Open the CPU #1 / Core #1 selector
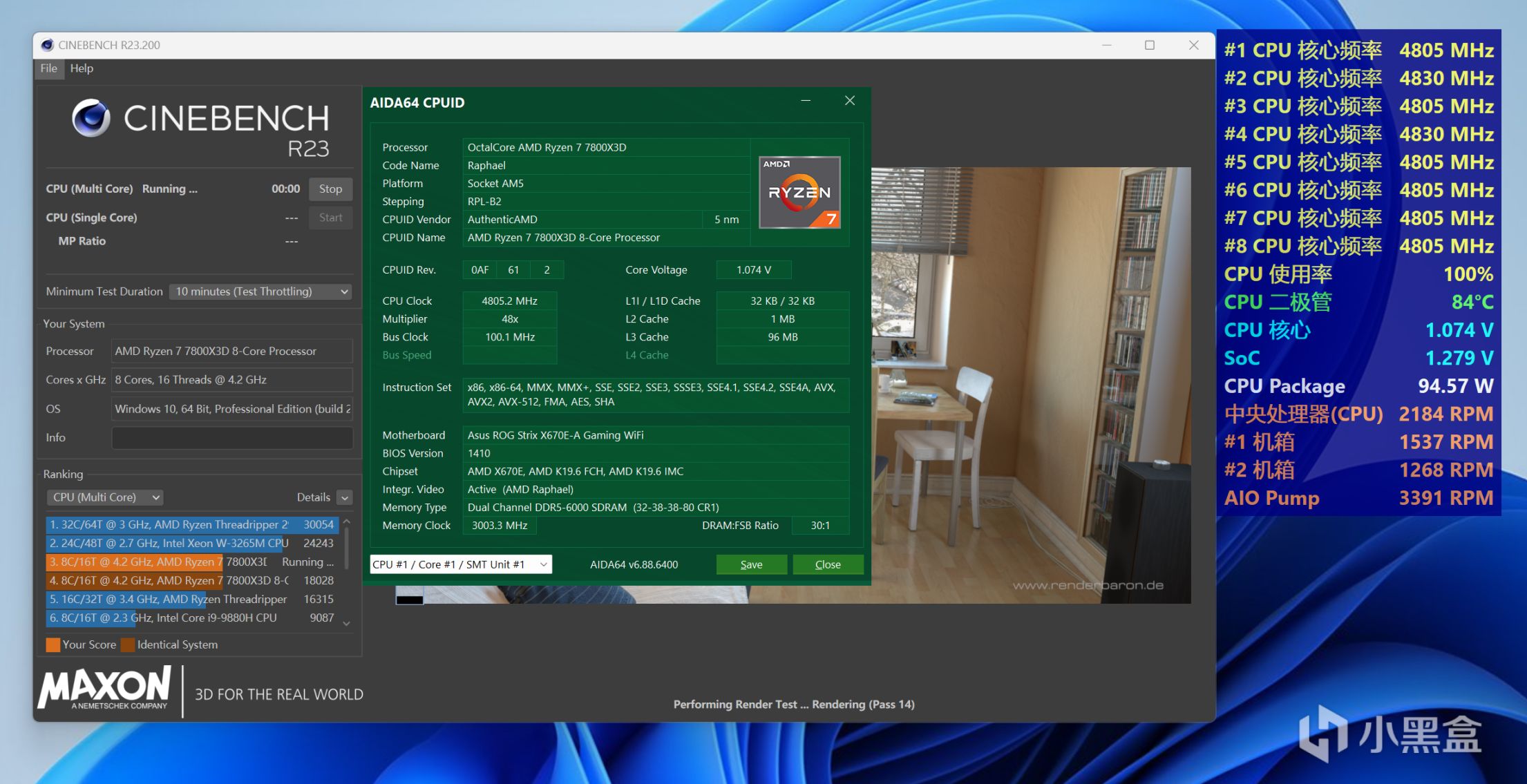Image resolution: width=1527 pixels, height=784 pixels. point(460,564)
